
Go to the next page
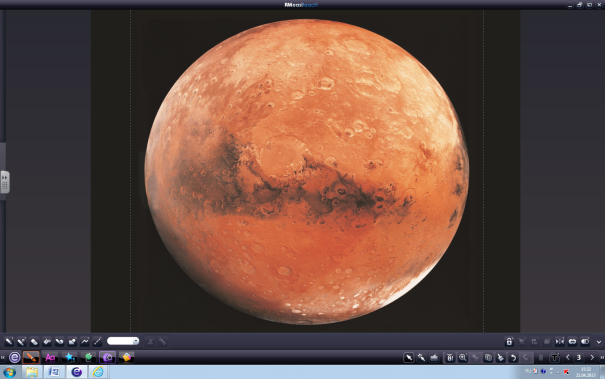[592, 358]
